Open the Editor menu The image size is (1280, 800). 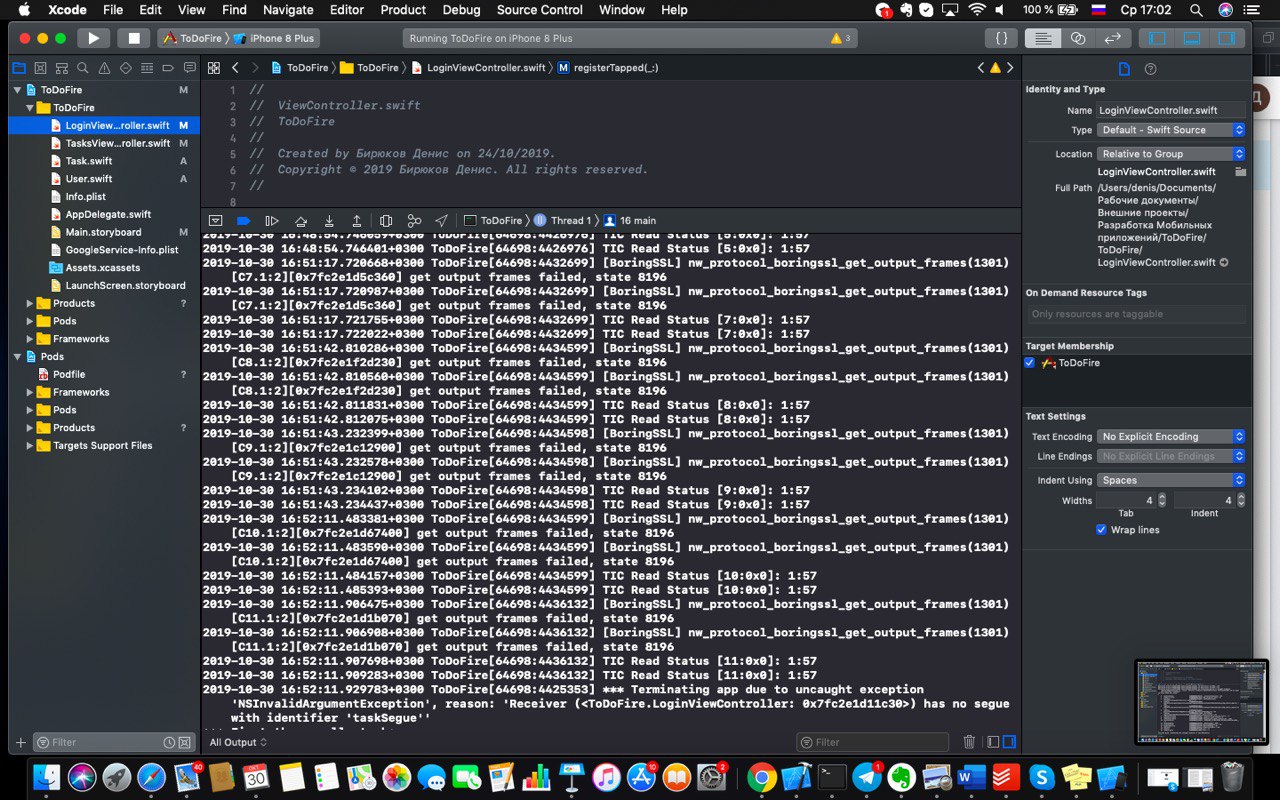[347, 10]
